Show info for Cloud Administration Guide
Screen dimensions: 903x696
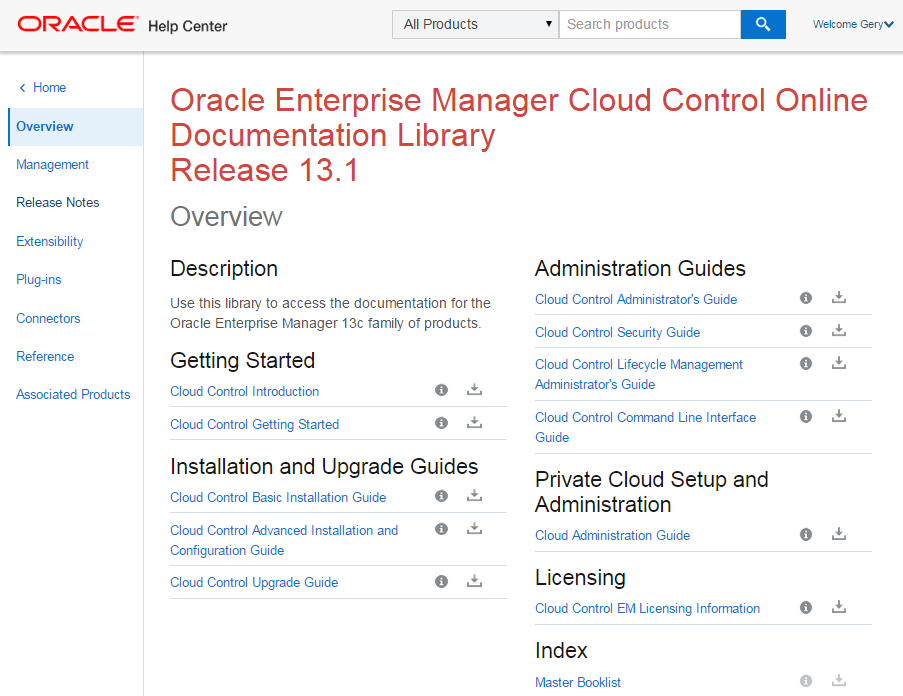806,534
